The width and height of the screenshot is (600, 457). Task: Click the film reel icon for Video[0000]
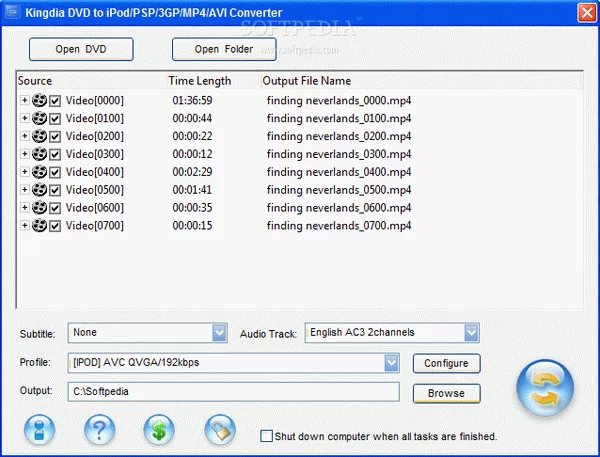(x=39, y=100)
